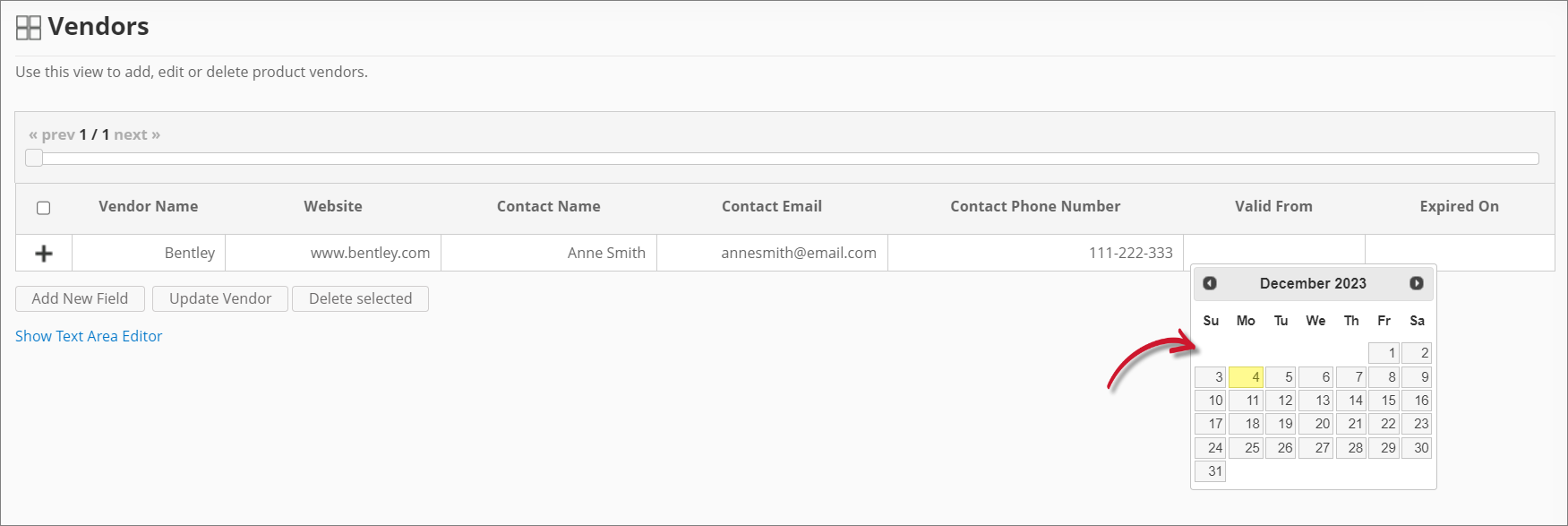The image size is (1568, 526).
Task: Click the next month arrow in calendar
Action: point(1417,283)
